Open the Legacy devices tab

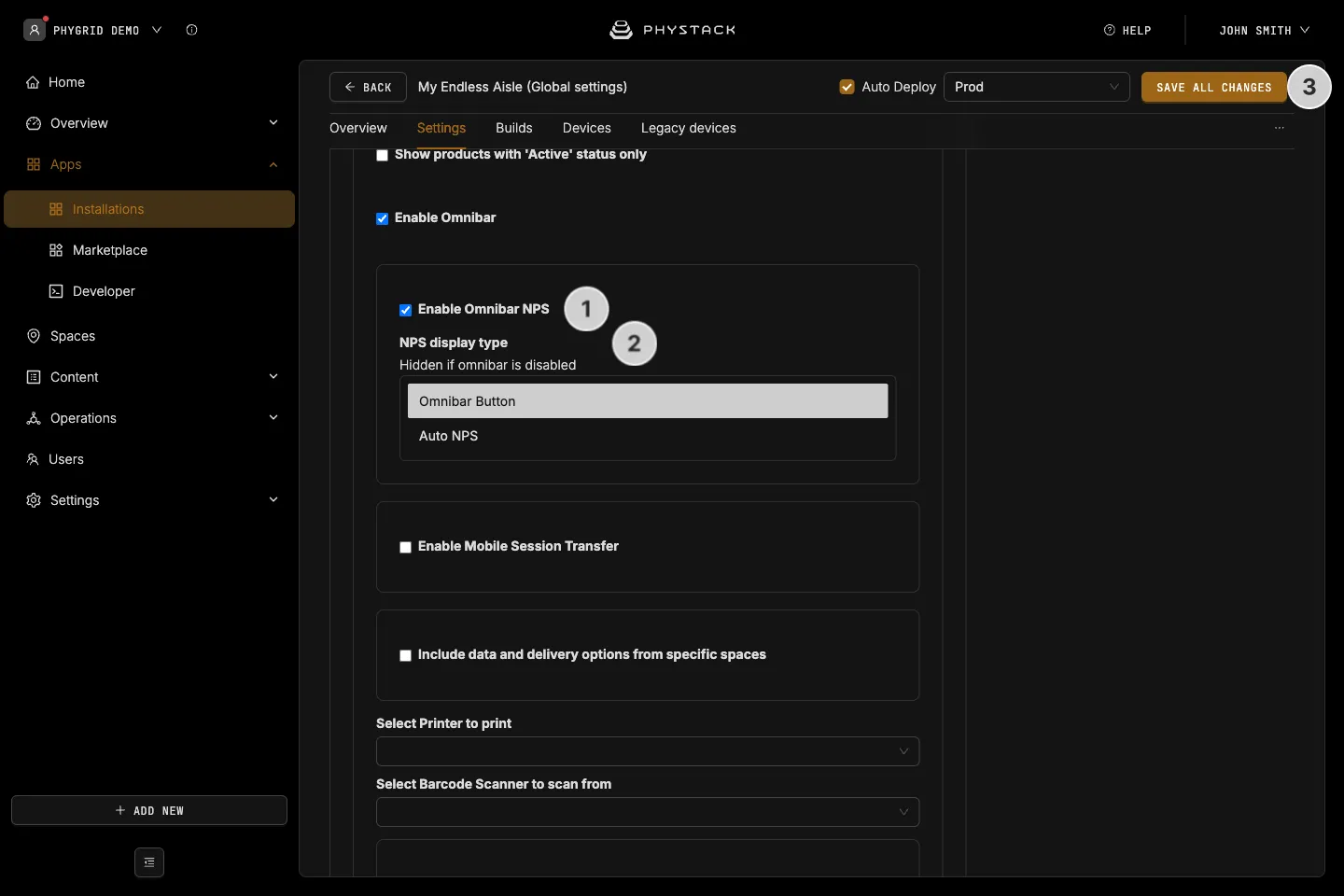(689, 128)
